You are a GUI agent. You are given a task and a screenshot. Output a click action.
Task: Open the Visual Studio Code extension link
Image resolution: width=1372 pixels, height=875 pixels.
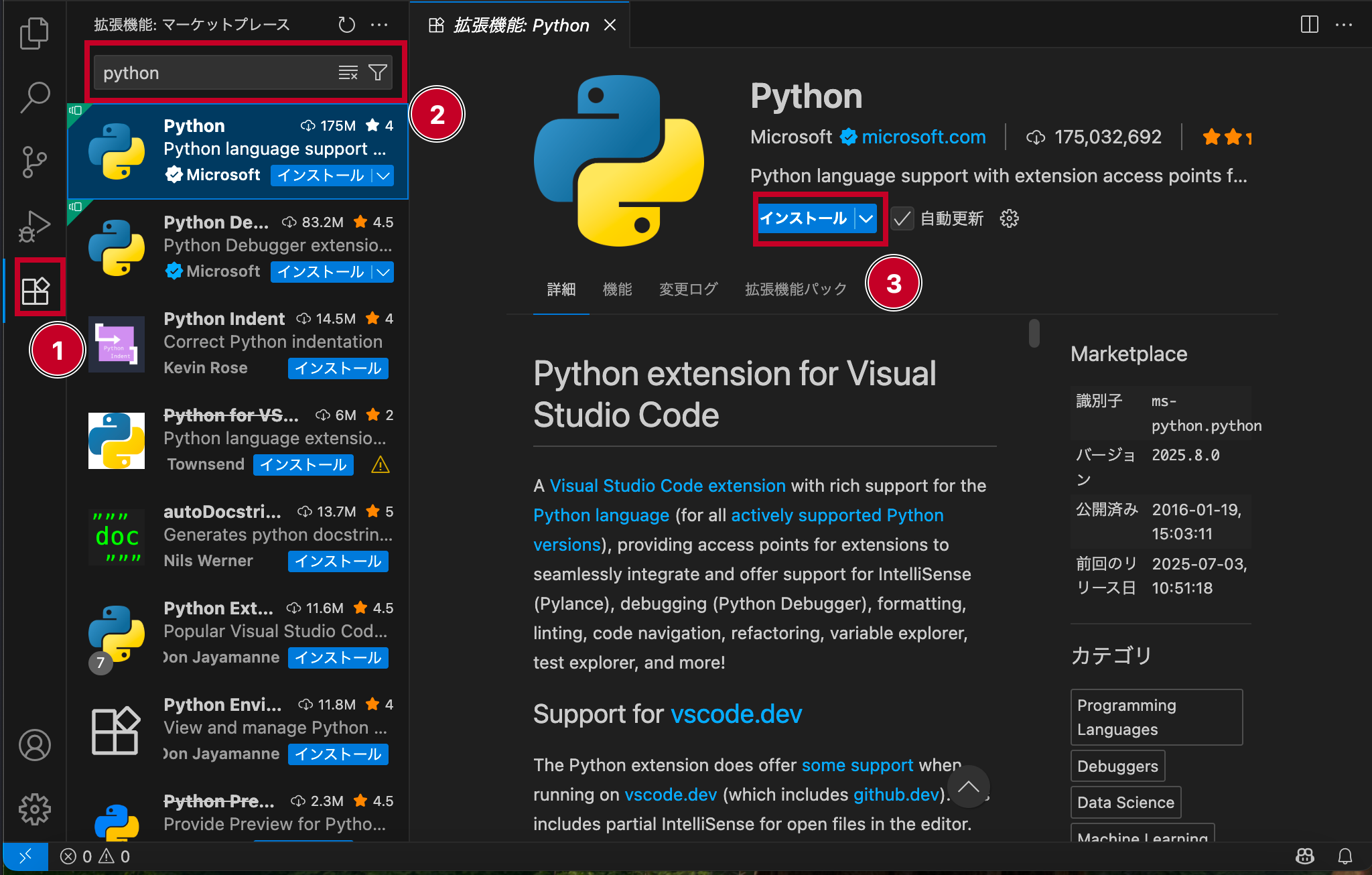tap(667, 486)
